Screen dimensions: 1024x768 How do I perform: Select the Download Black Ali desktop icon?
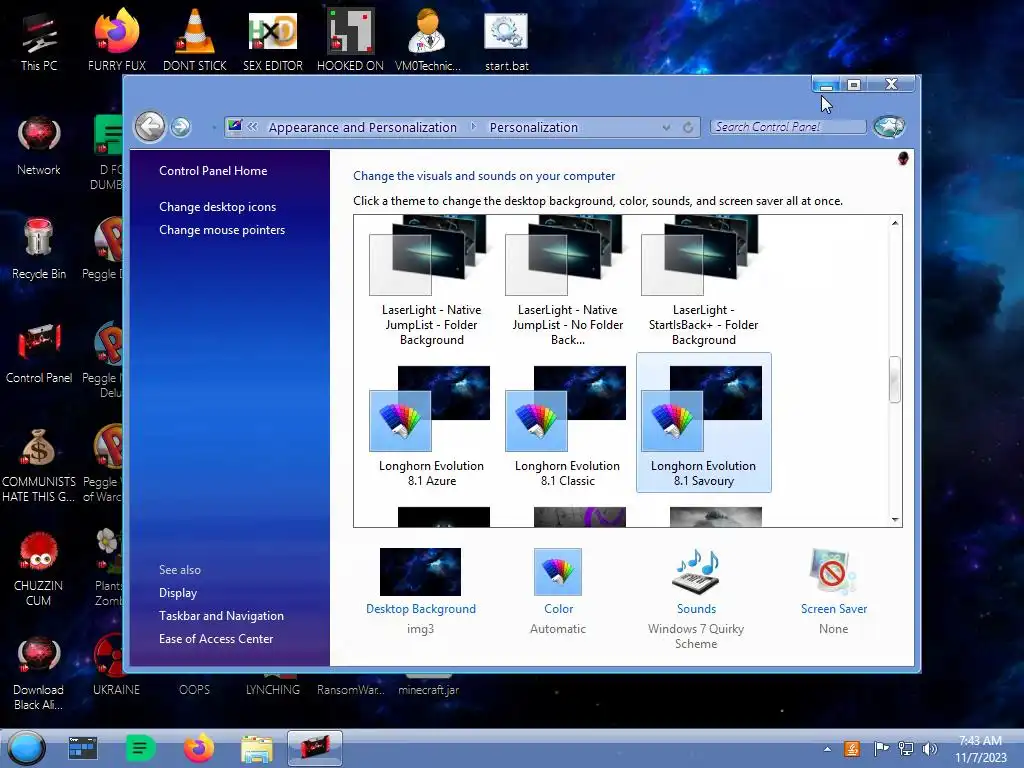click(39, 673)
